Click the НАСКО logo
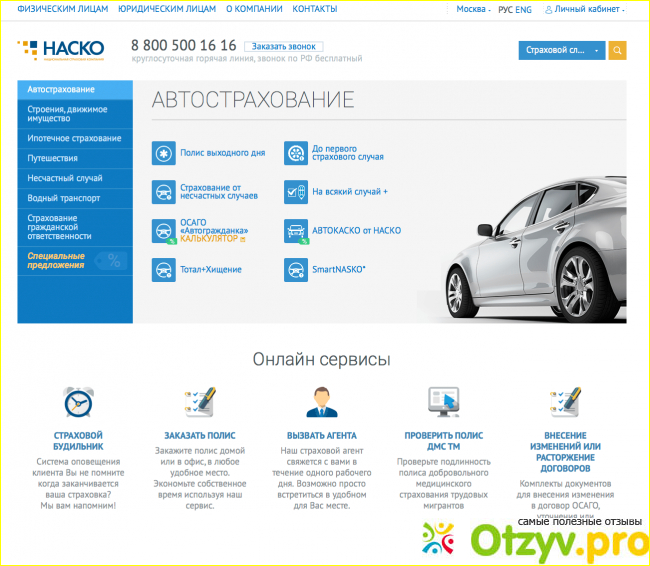Image resolution: width=650 pixels, height=566 pixels. click(62, 49)
